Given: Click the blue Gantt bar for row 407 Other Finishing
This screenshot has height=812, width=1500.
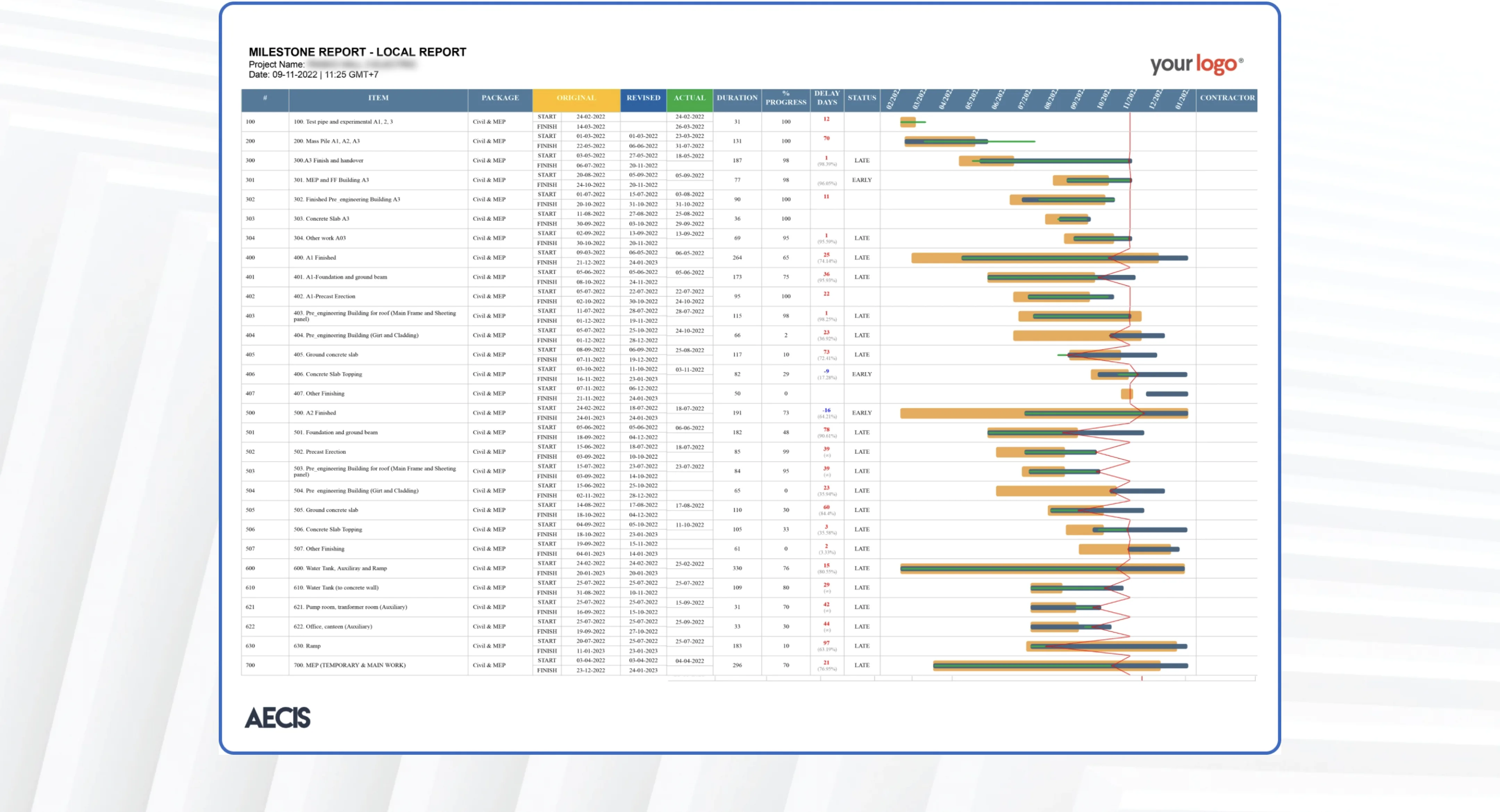Looking at the screenshot, I should 1166,394.
